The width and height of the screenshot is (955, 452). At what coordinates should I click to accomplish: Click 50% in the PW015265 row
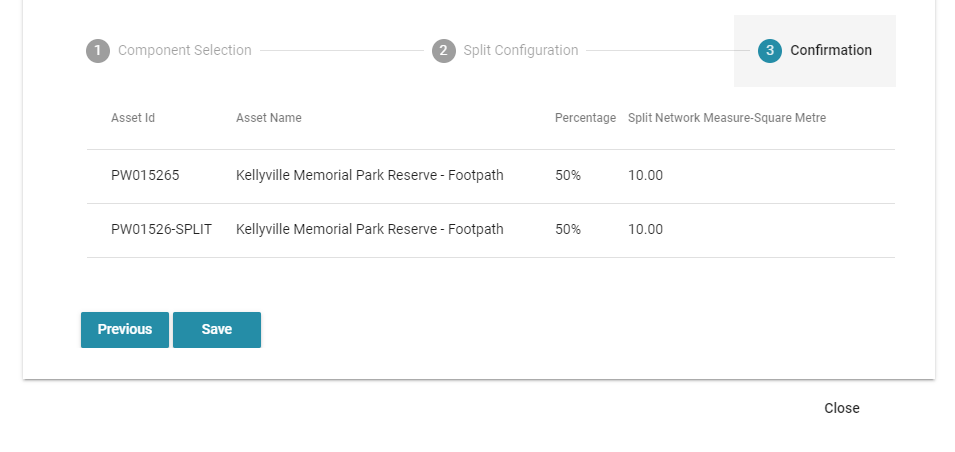tap(568, 175)
